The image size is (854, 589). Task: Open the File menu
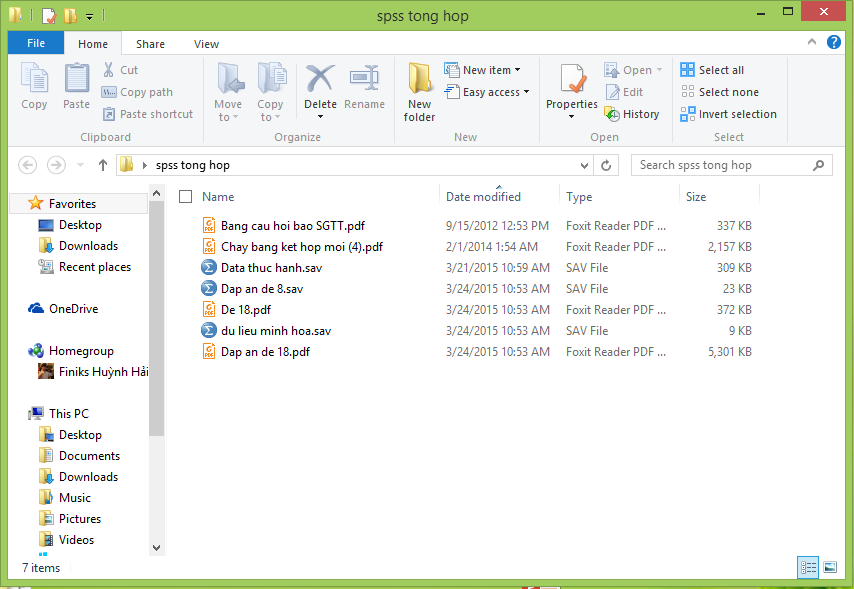(36, 43)
